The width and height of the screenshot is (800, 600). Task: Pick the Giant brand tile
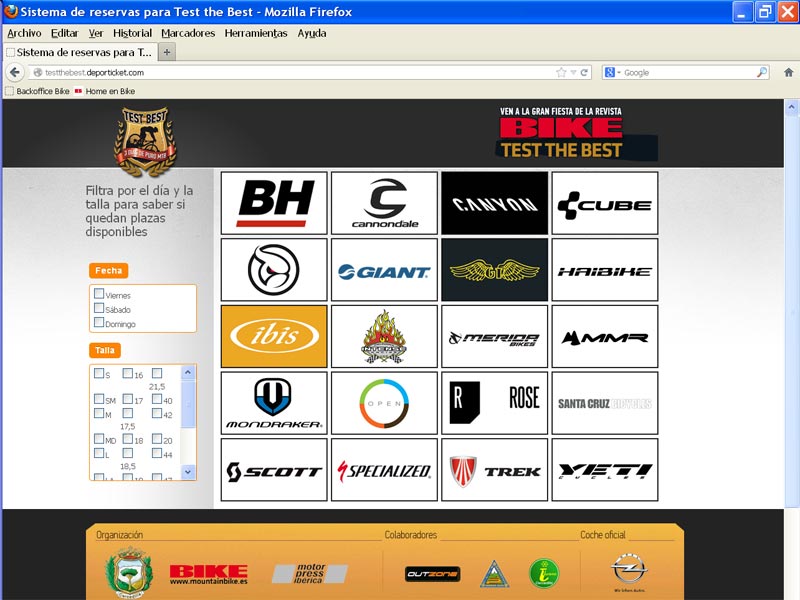coord(384,270)
